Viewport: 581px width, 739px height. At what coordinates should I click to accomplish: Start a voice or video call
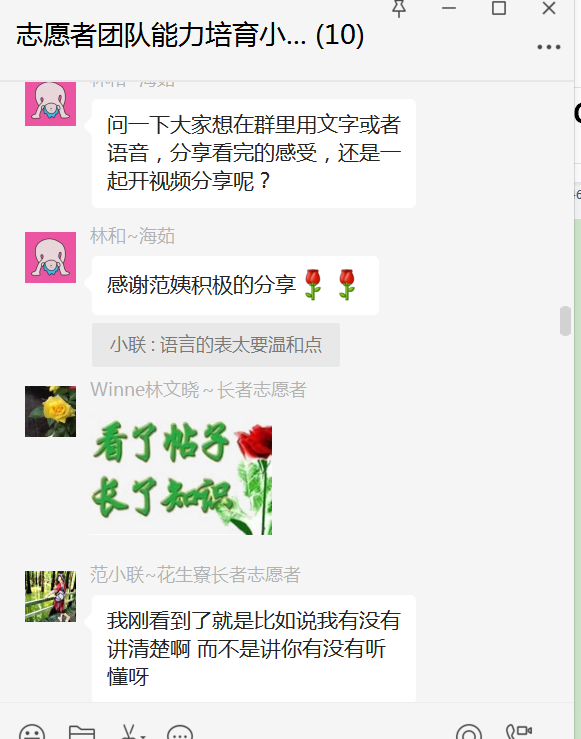tap(519, 732)
